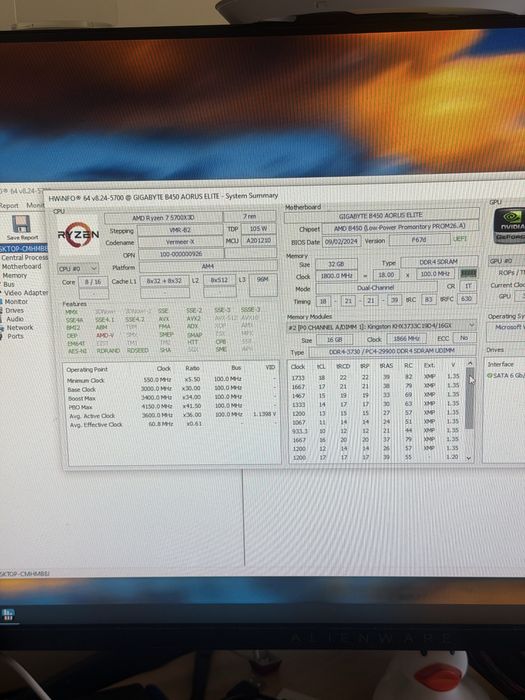Screen dimensions: 525x700
Task: Open the Report menu
Action: 9,206
